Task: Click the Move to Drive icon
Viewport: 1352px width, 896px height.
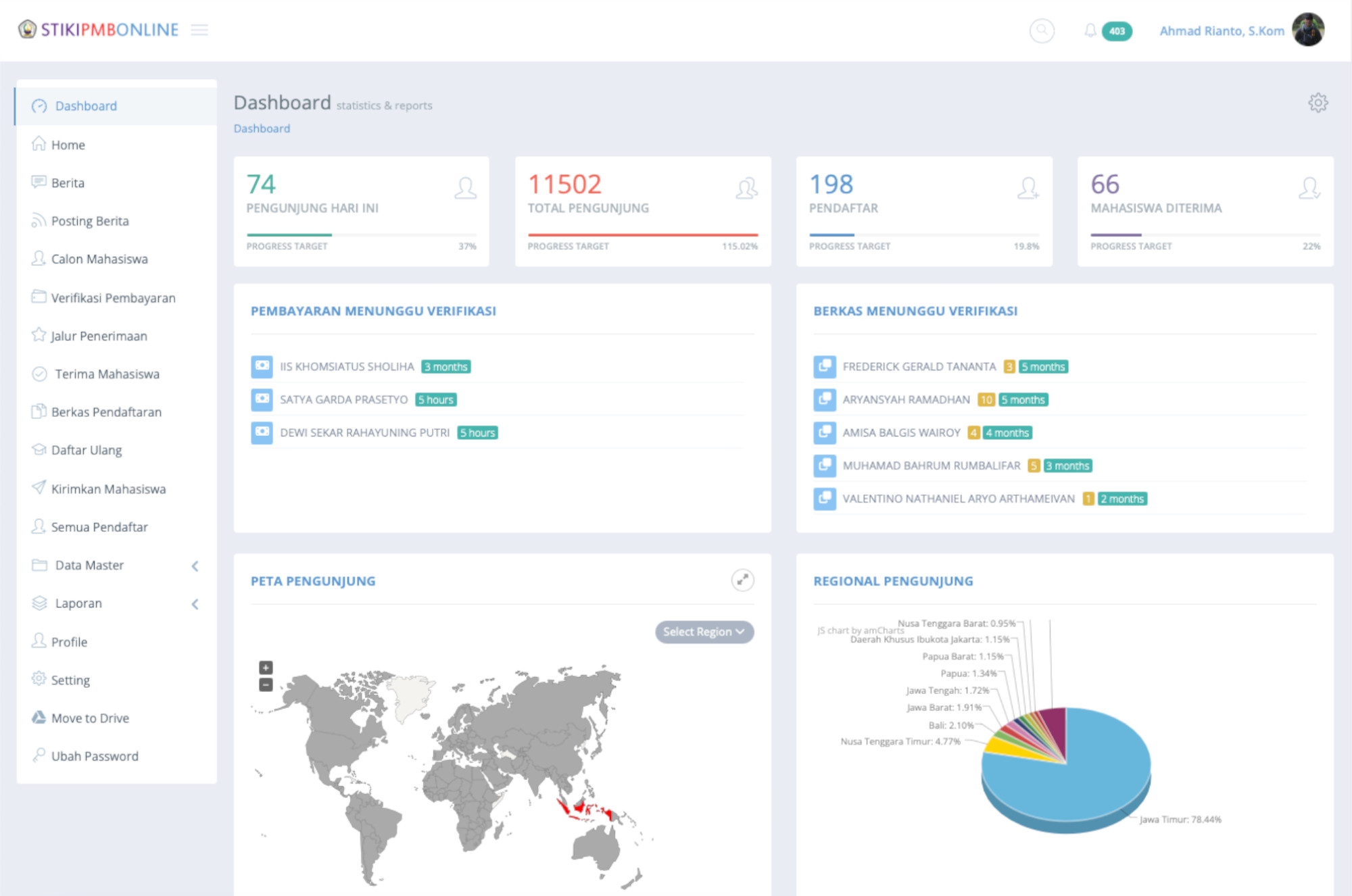Action: click(39, 718)
